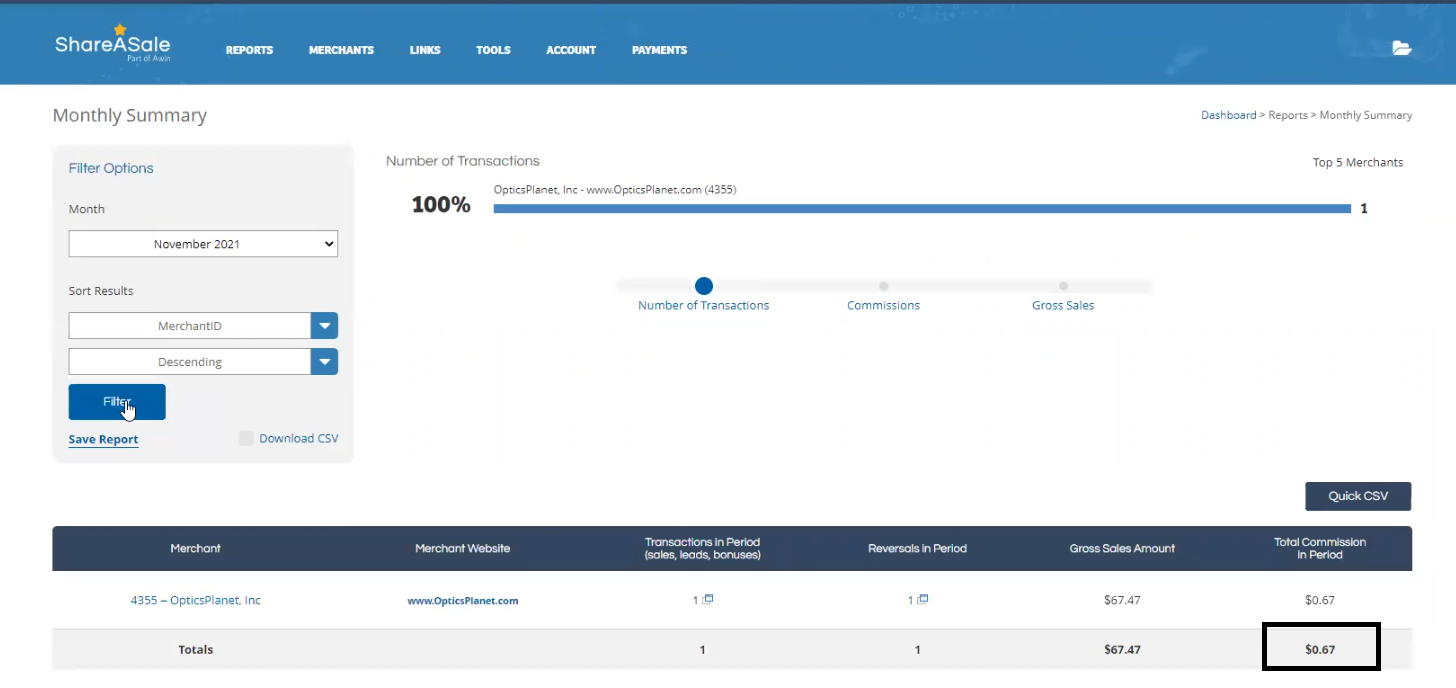Click the OpticsPlanet row $67.47 gross sales

(1122, 600)
